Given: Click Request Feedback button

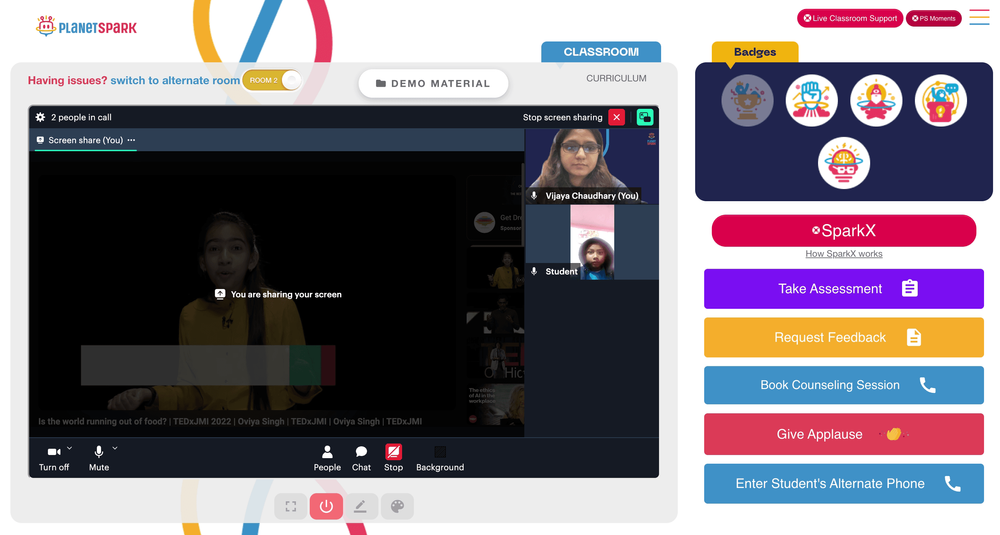Looking at the screenshot, I should (844, 337).
